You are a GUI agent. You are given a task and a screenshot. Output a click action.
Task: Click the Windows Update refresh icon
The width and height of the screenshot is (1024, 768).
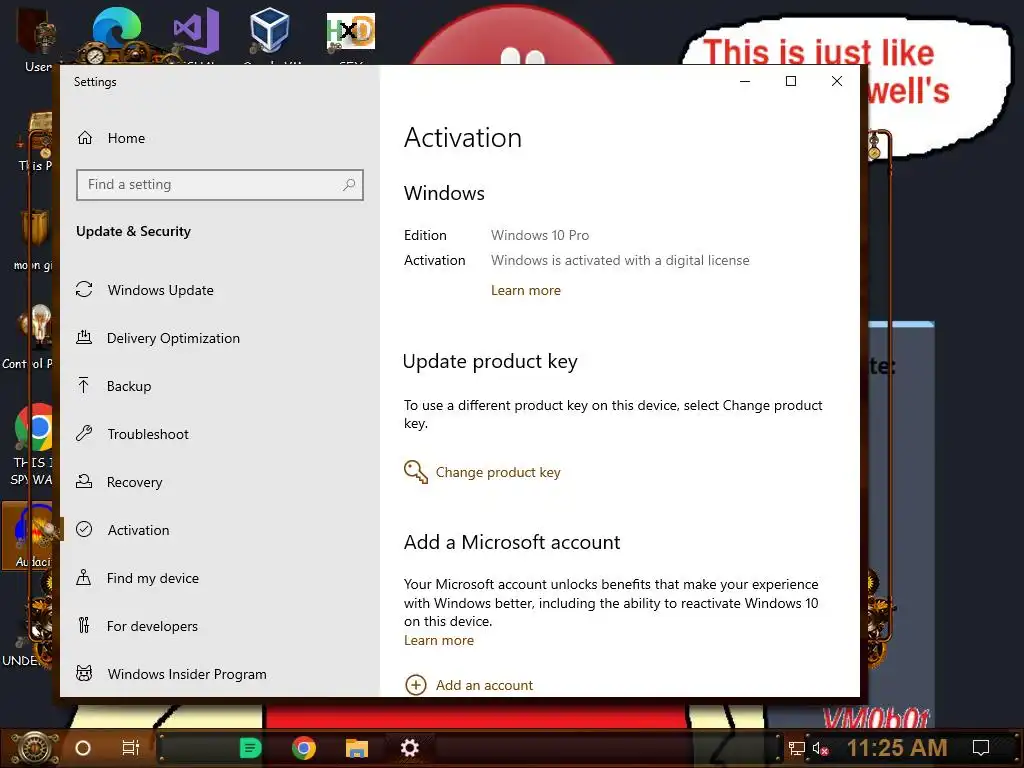[x=84, y=289]
